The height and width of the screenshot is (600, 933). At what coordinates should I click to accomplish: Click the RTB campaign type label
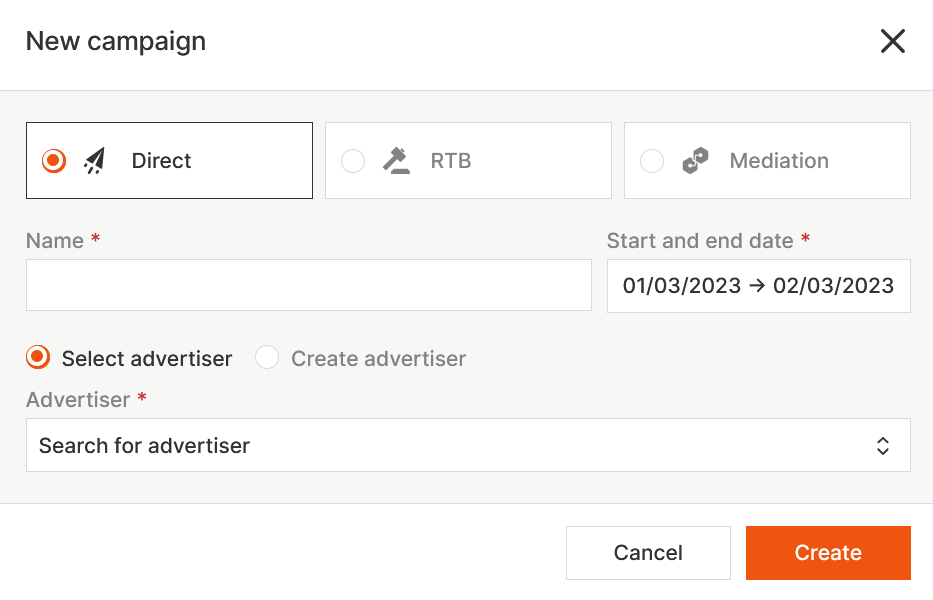click(x=451, y=161)
